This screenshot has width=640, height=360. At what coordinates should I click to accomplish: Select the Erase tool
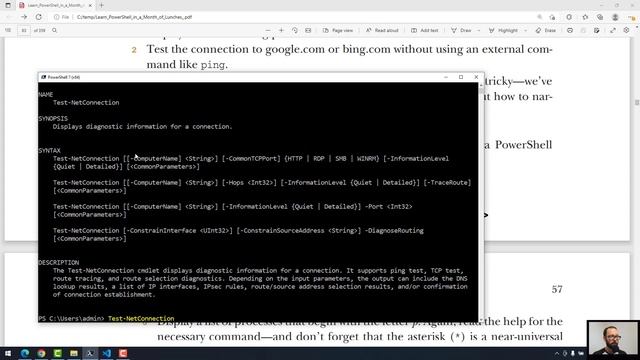tap(546, 30)
